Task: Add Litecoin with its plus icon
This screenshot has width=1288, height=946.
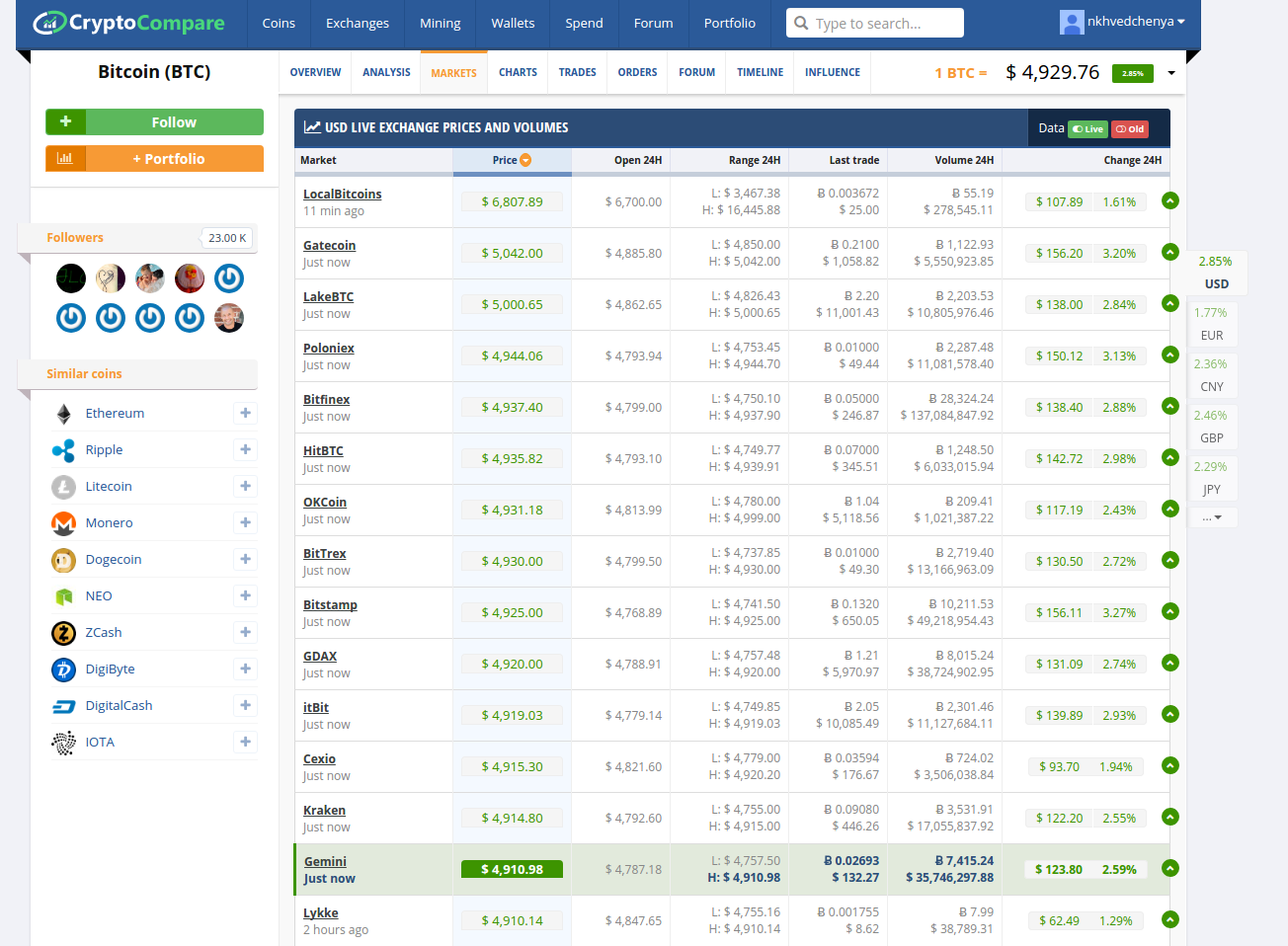Action: 245,486
